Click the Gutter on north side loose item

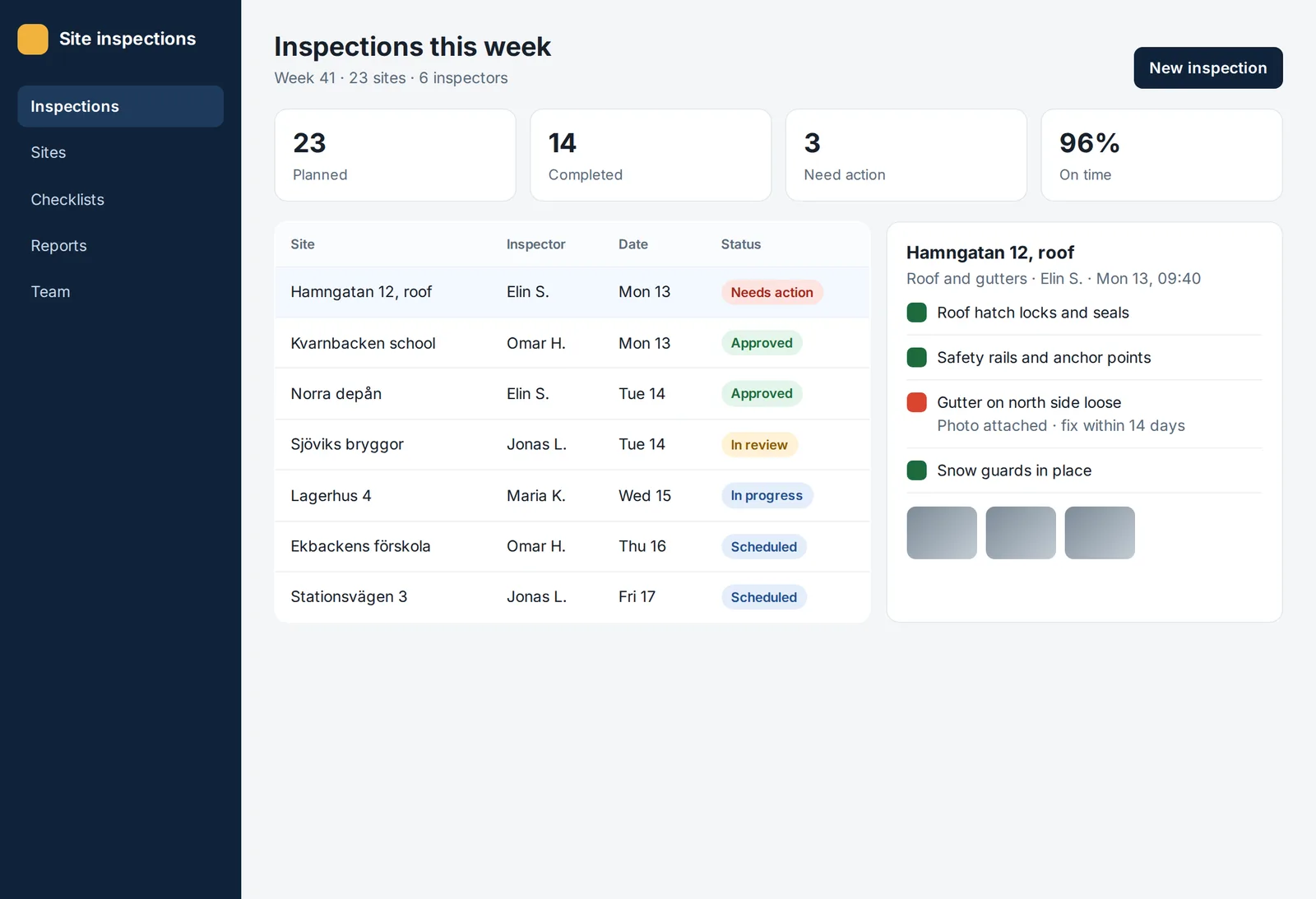1084,414
